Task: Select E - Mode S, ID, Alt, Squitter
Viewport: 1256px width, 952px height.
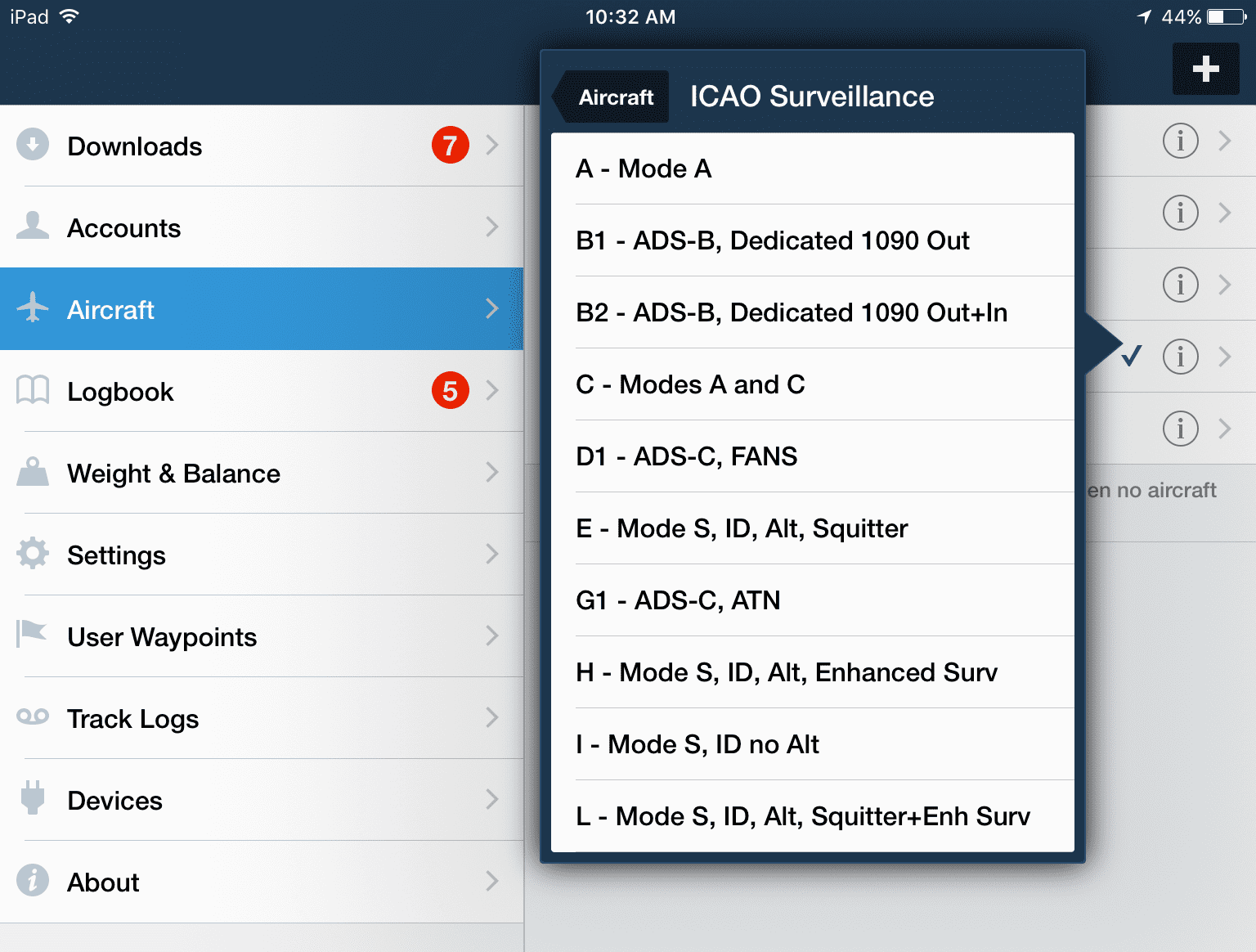Action: (812, 528)
